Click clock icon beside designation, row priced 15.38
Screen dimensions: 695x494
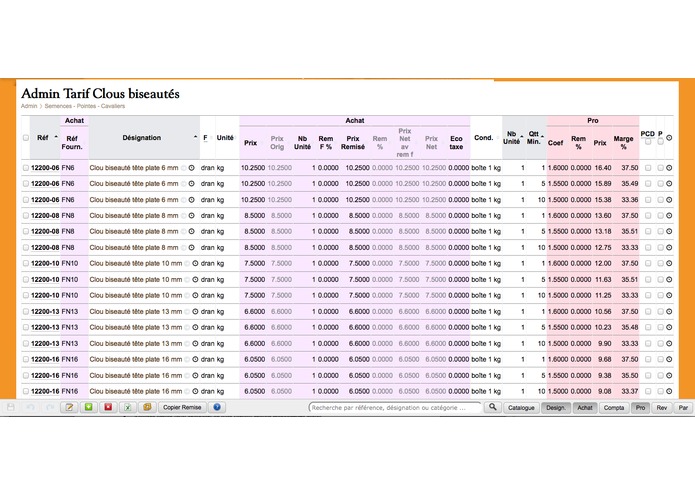point(191,200)
